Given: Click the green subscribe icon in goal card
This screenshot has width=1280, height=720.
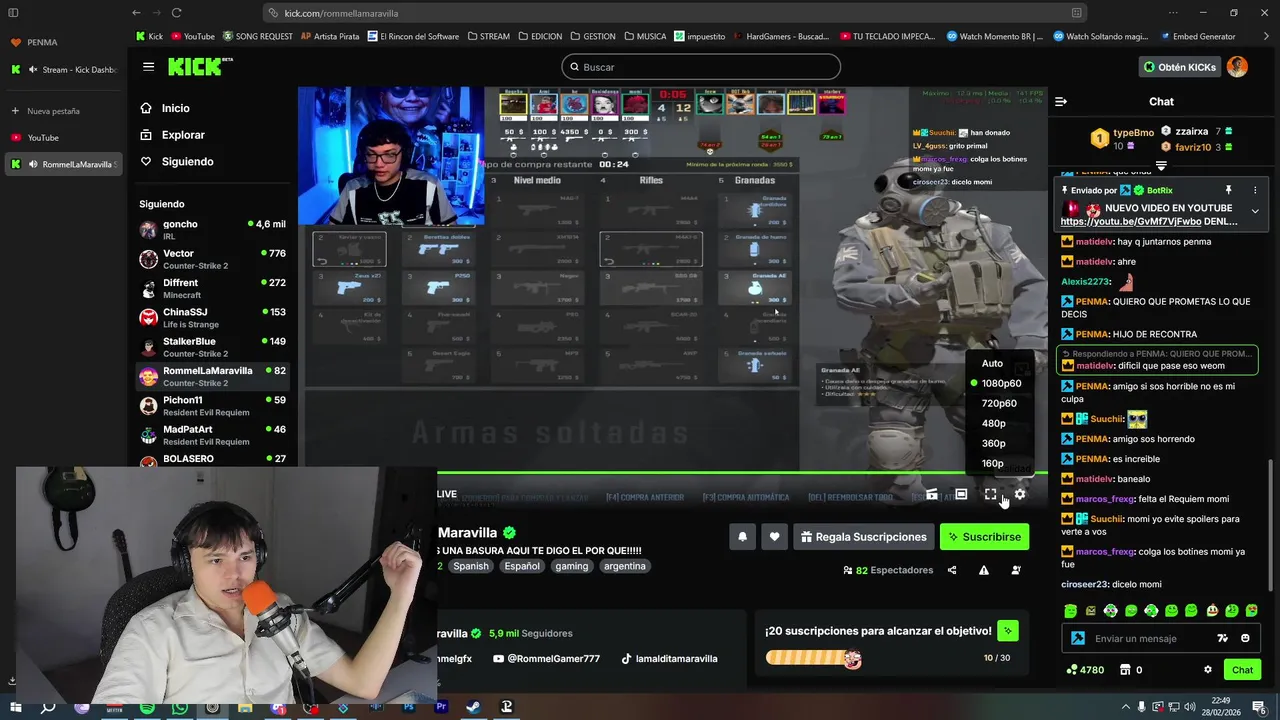Looking at the screenshot, I should click(1008, 631).
